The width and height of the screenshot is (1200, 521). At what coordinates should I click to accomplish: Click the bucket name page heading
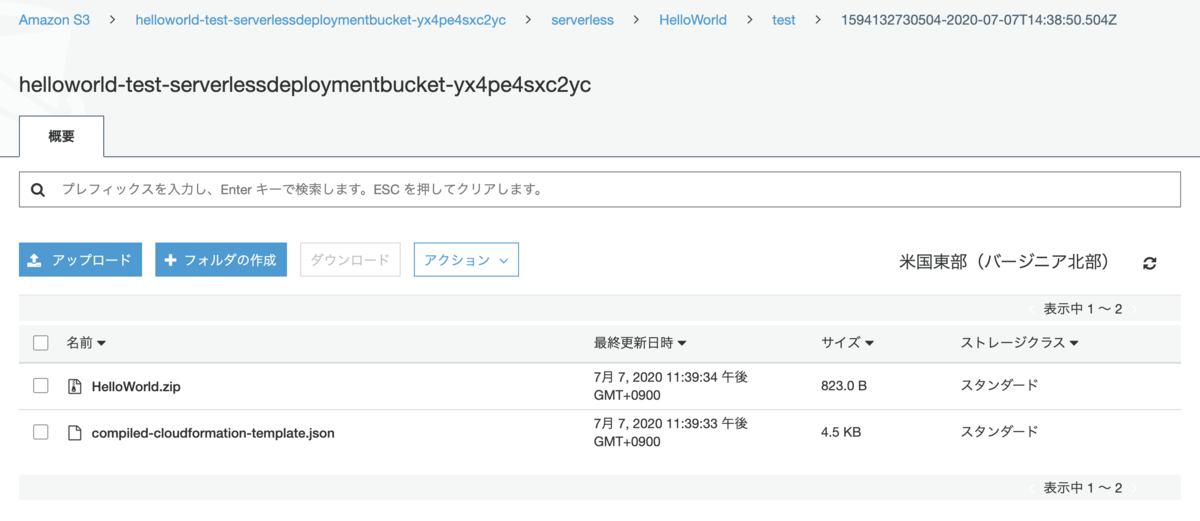coord(305,85)
